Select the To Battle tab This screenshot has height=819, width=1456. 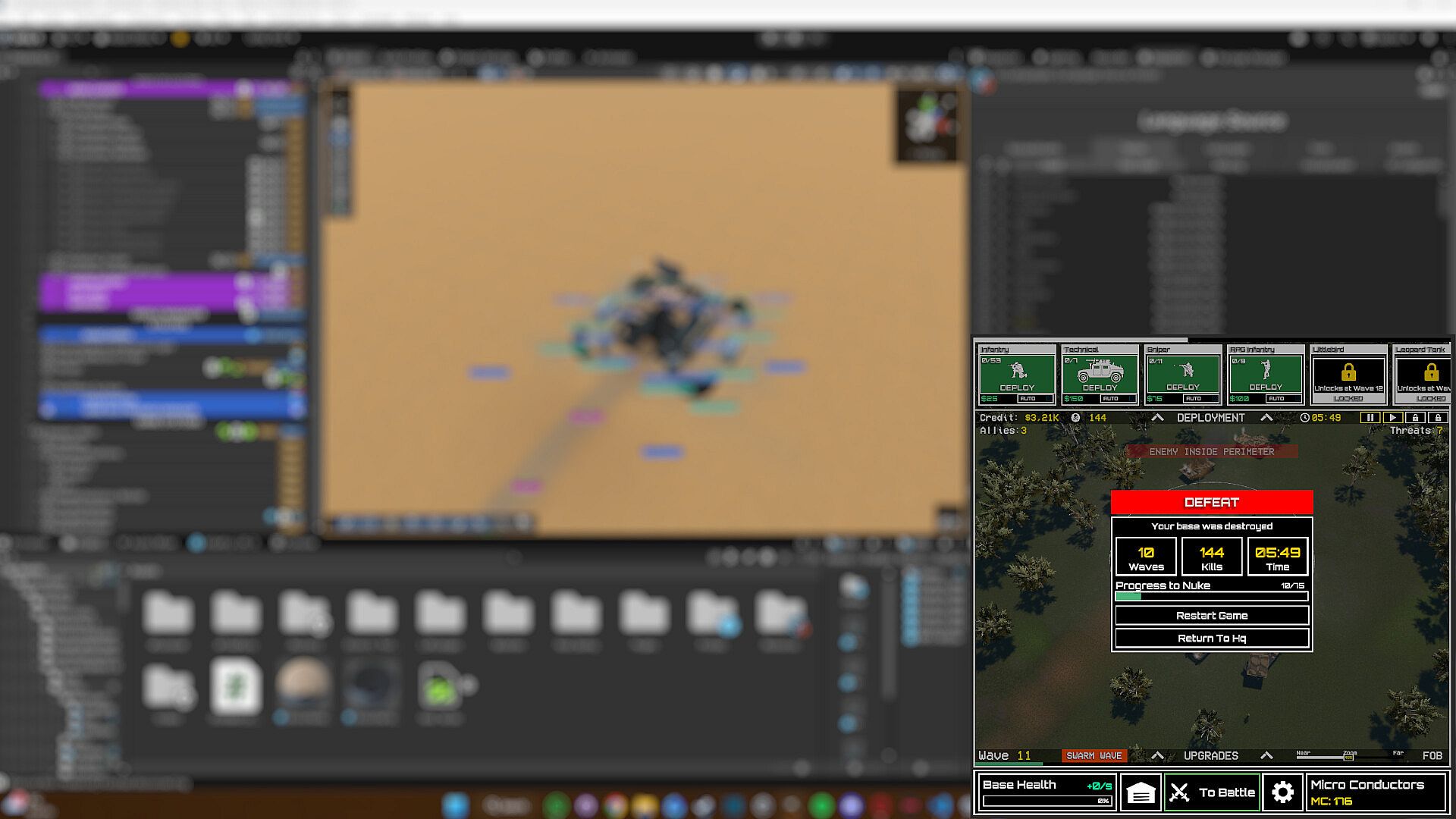click(1212, 793)
